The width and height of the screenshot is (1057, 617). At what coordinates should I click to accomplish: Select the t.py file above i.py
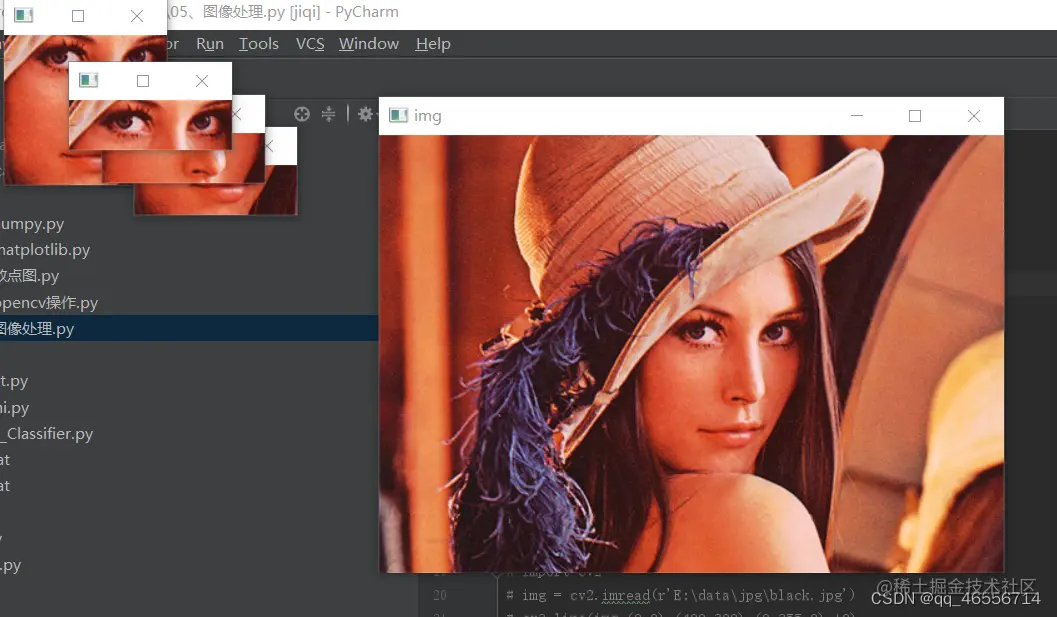click(14, 381)
